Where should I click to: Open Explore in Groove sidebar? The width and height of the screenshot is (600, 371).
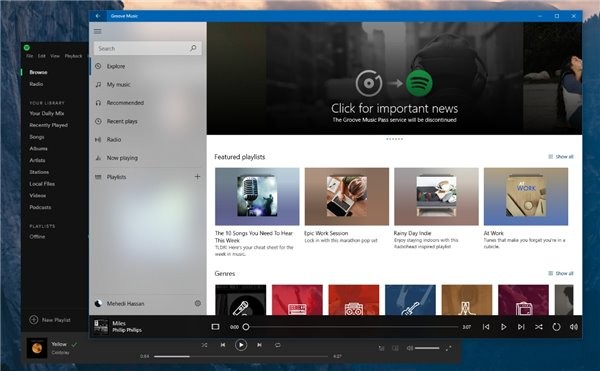pos(148,66)
